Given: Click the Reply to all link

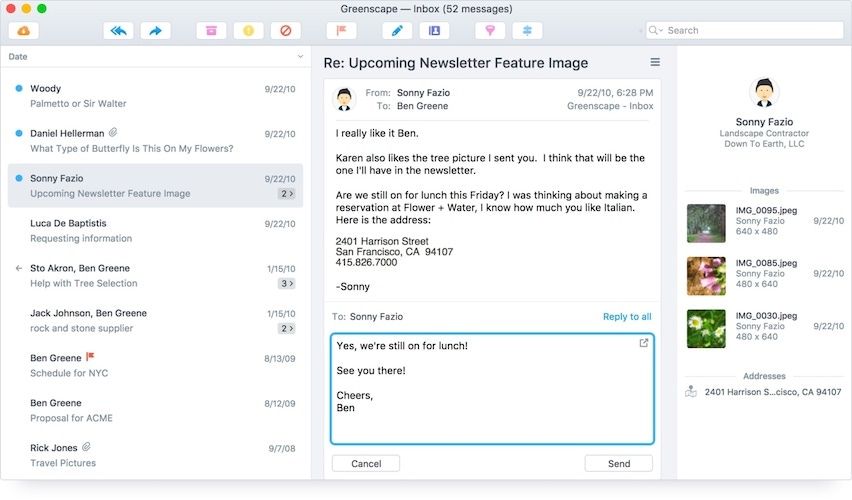Looking at the screenshot, I should tap(627, 317).
